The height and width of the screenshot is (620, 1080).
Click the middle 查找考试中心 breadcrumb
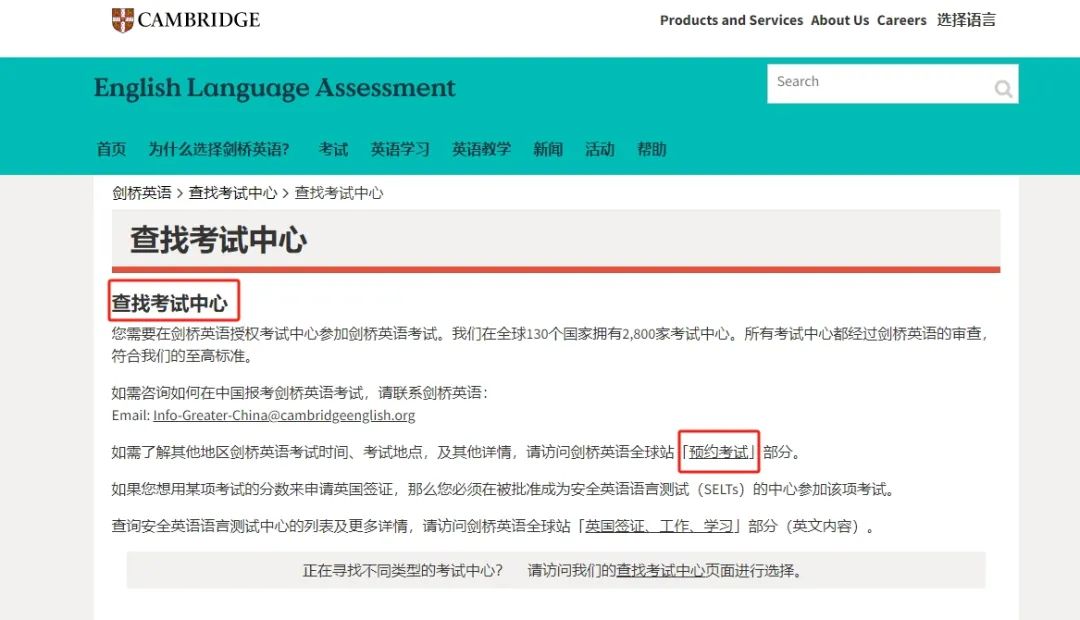[x=233, y=193]
